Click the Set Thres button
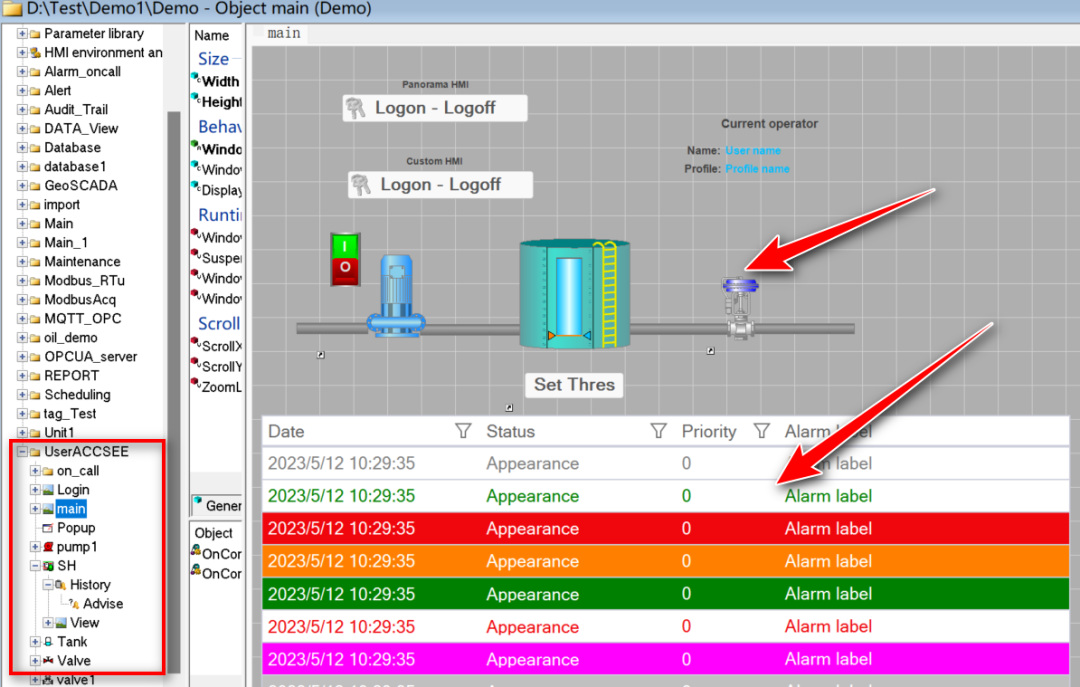This screenshot has width=1080, height=687. pos(573,385)
